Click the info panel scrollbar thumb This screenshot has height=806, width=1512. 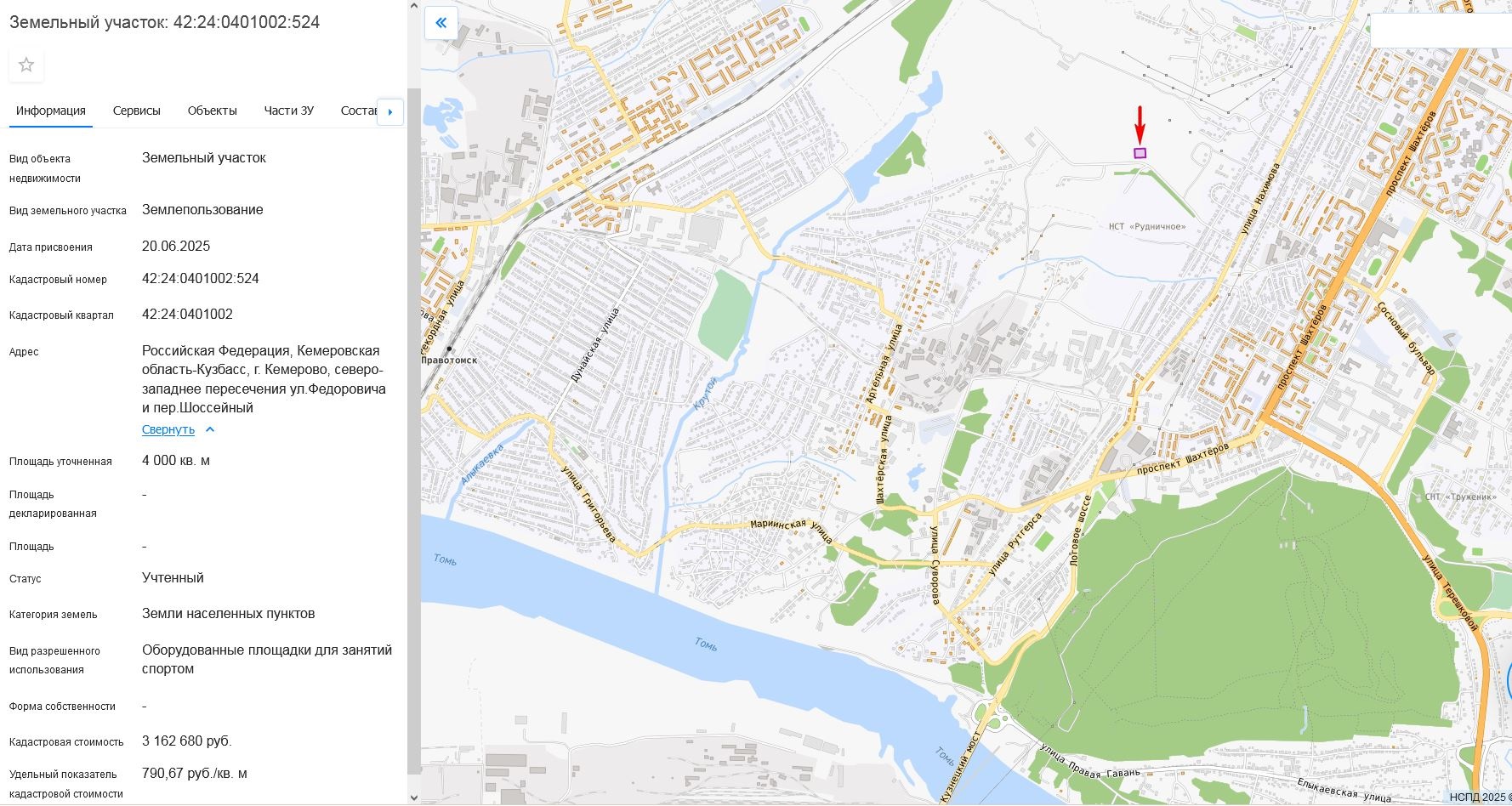click(414, 425)
